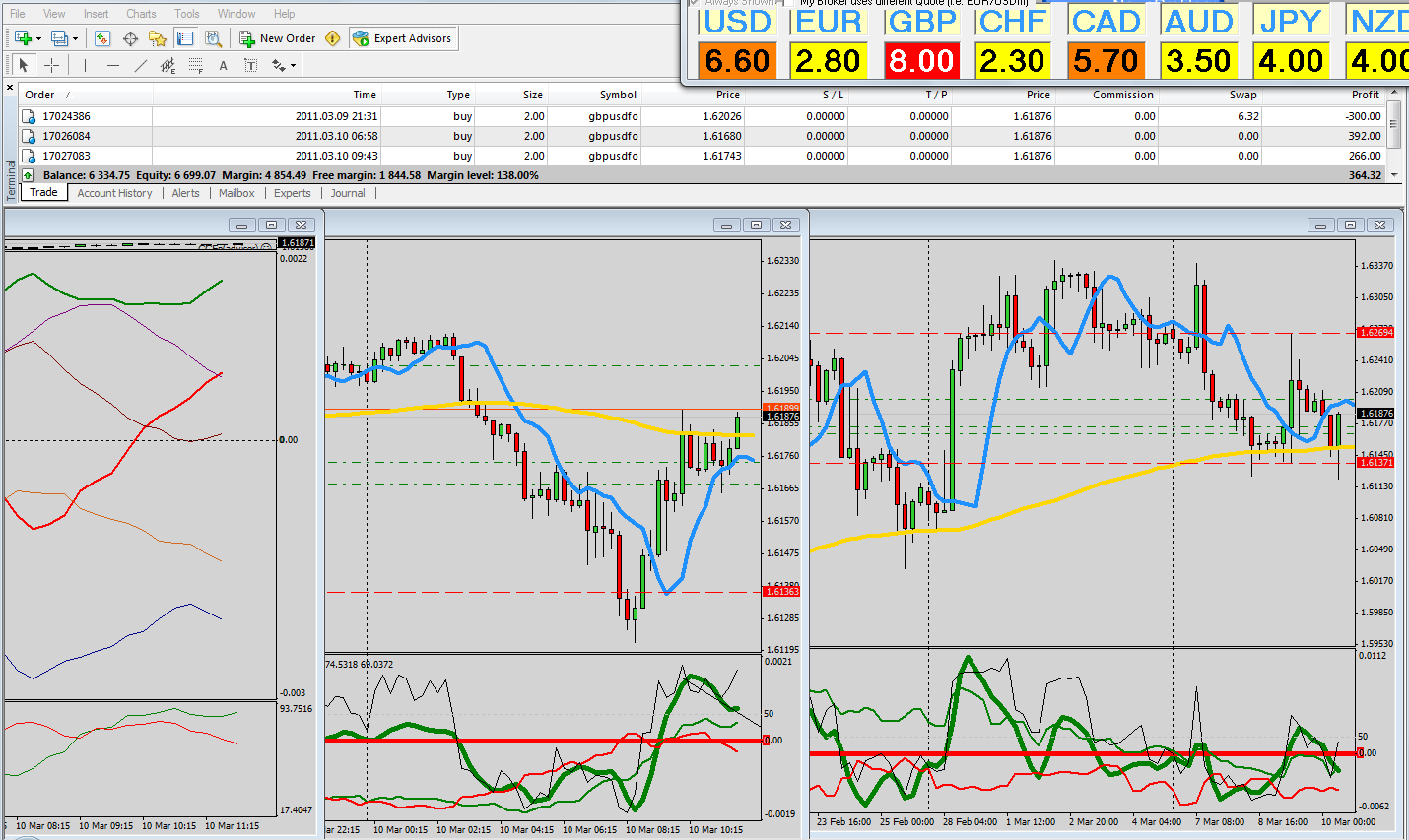Open the File menu
The image size is (1409, 840).
(18, 14)
